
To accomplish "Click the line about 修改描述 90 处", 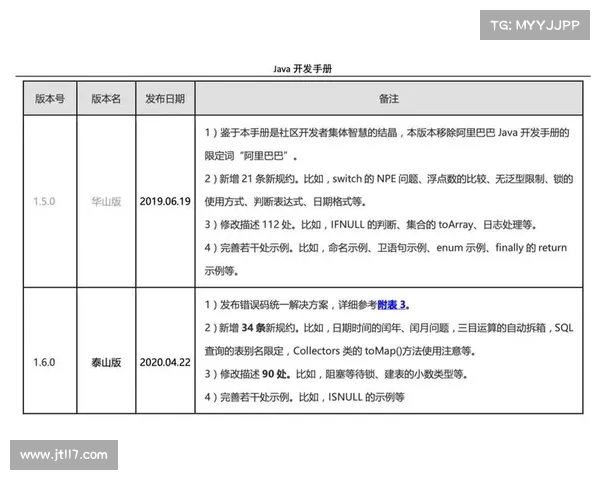I will click(336, 374).
